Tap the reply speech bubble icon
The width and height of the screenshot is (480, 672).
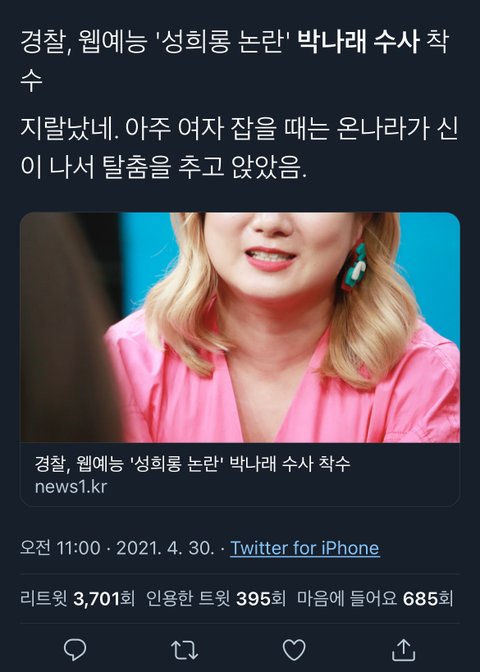[75, 650]
